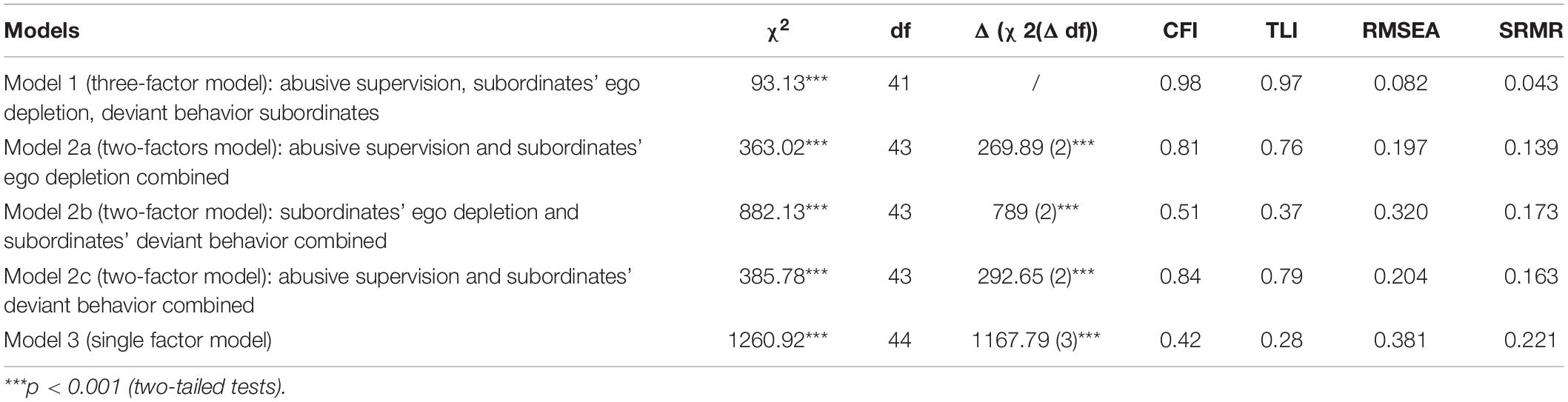Select the Model 1 three-factor model row label
This screenshot has width=1568, height=402.
[322, 98]
